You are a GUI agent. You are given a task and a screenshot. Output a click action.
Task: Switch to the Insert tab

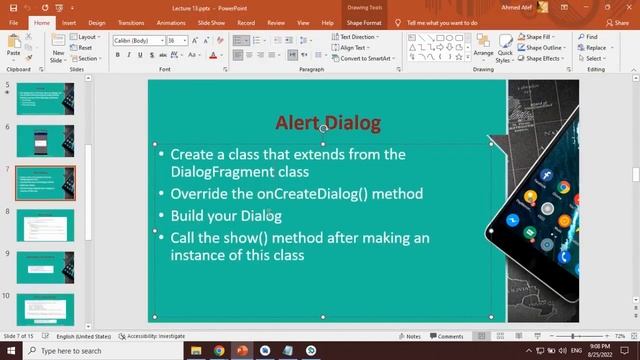(x=69, y=23)
